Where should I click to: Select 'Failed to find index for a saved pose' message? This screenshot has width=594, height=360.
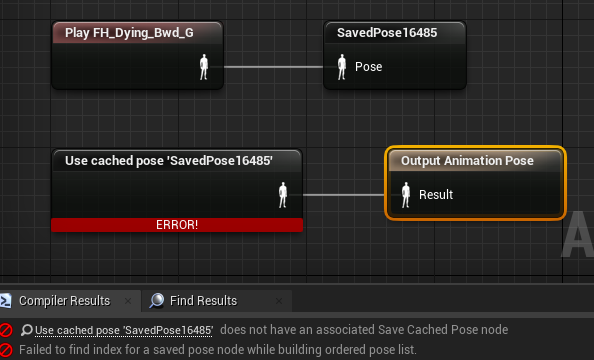(218, 350)
